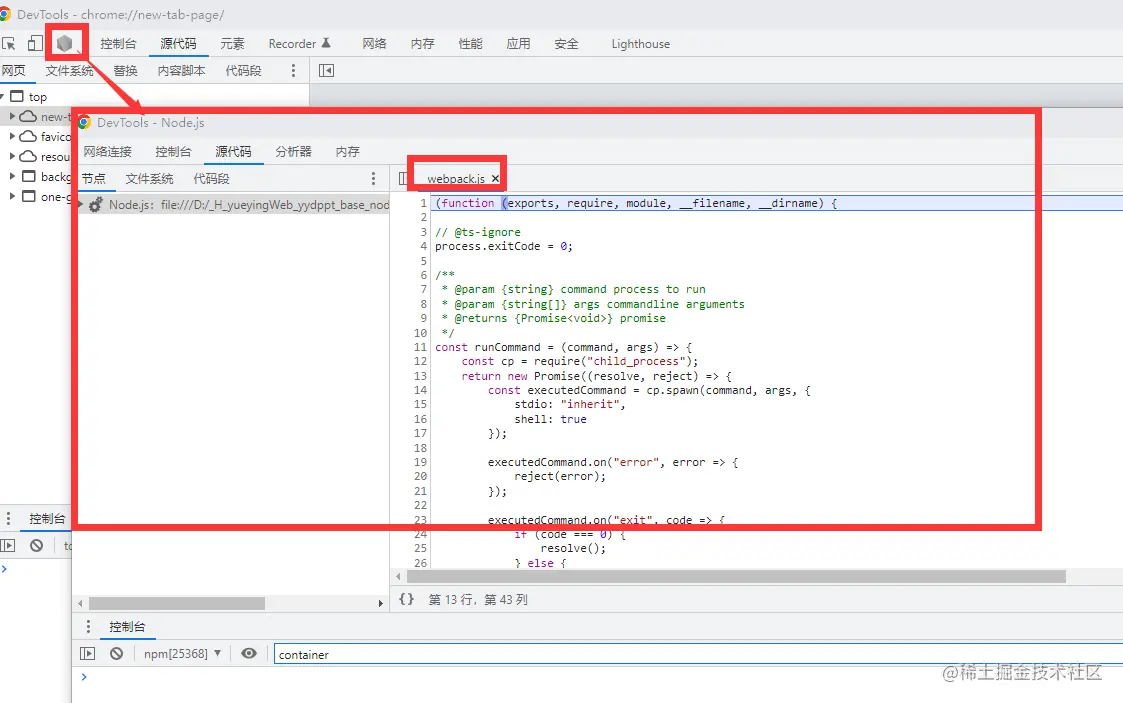Switch to 性能 tab
Viewport: 1123px width, 703px height.
pos(471,44)
